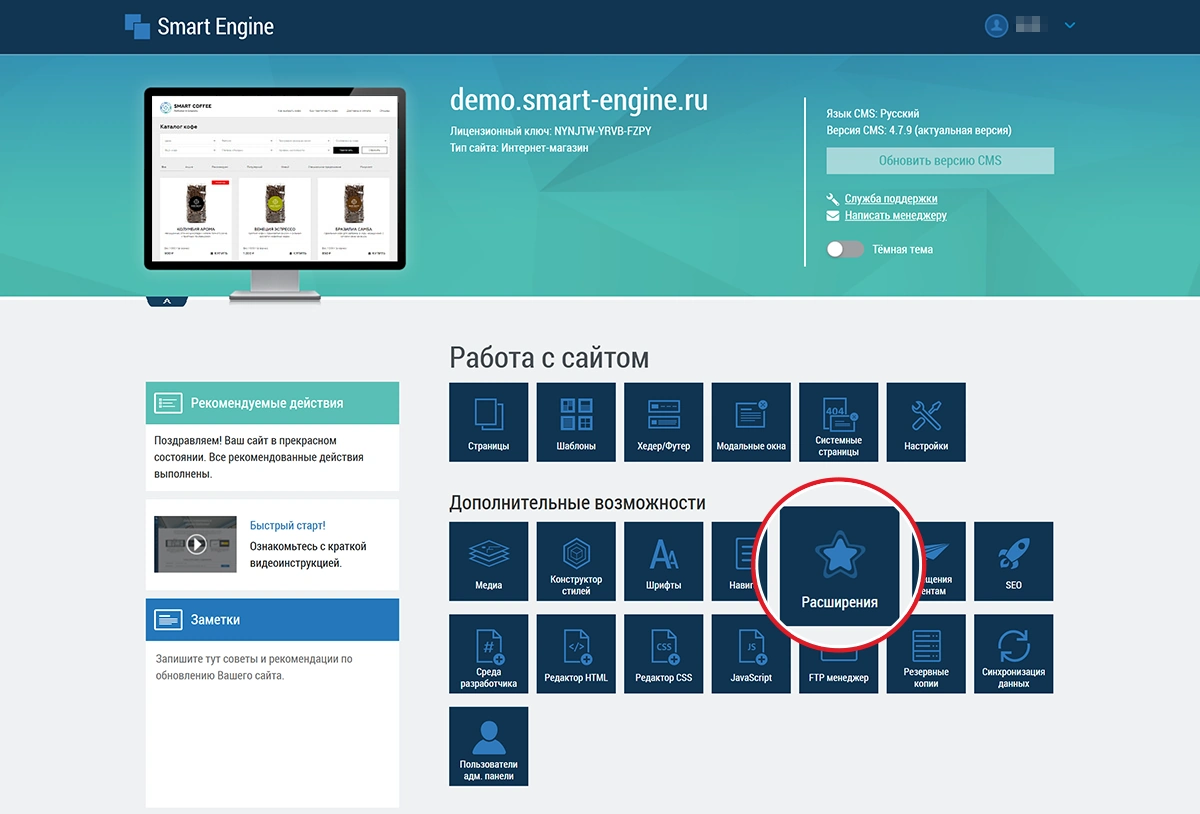1200x814 pixels.
Task: Click the site preview monitor thumbnail
Action: pyautogui.click(x=275, y=180)
